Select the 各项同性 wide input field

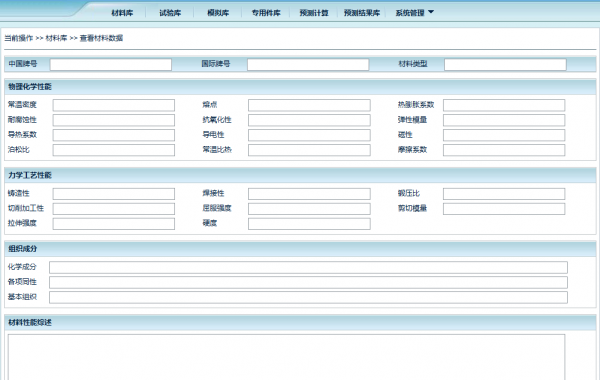(308, 282)
